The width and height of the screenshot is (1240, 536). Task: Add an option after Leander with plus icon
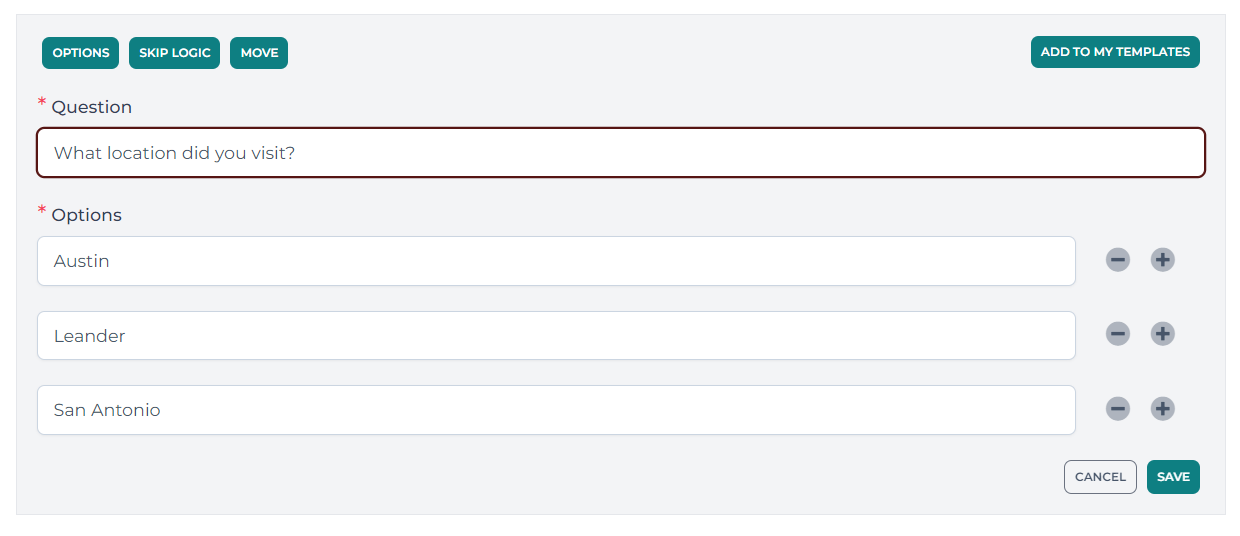point(1162,334)
